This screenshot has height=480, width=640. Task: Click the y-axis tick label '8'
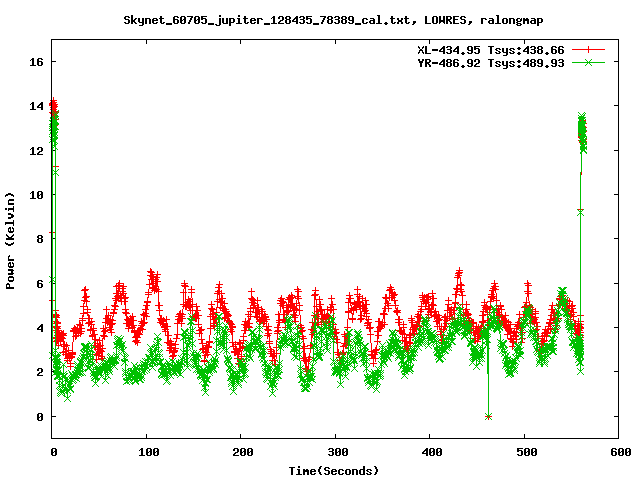pos(40,239)
